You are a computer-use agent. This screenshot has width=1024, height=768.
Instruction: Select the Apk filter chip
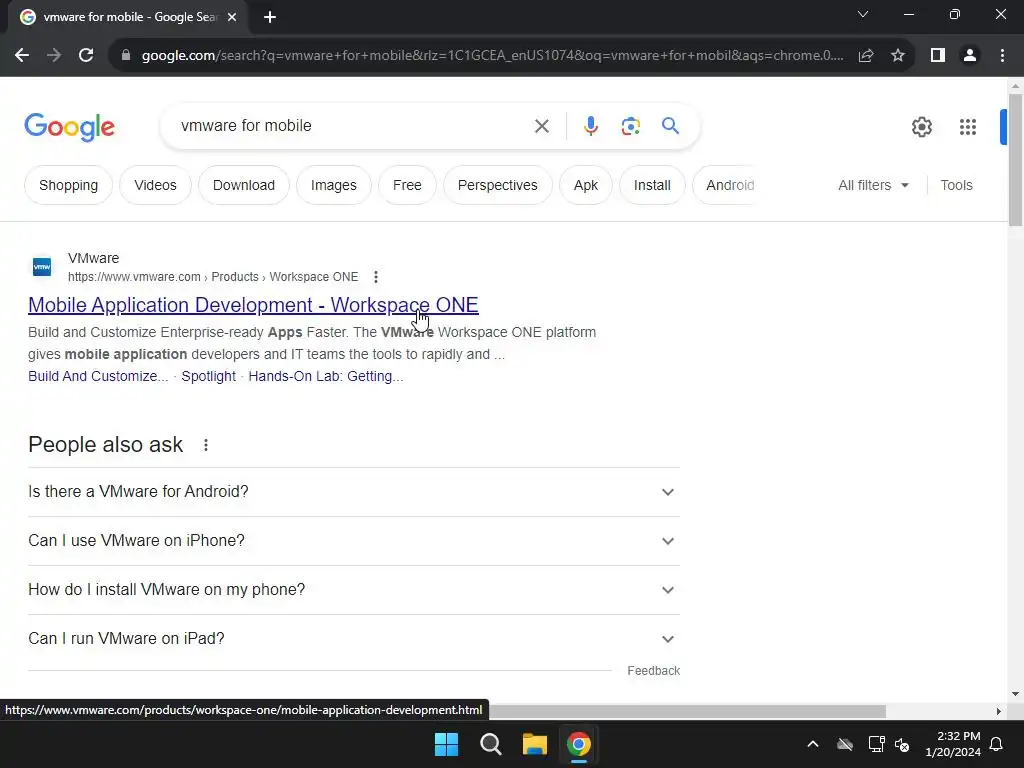tap(586, 185)
